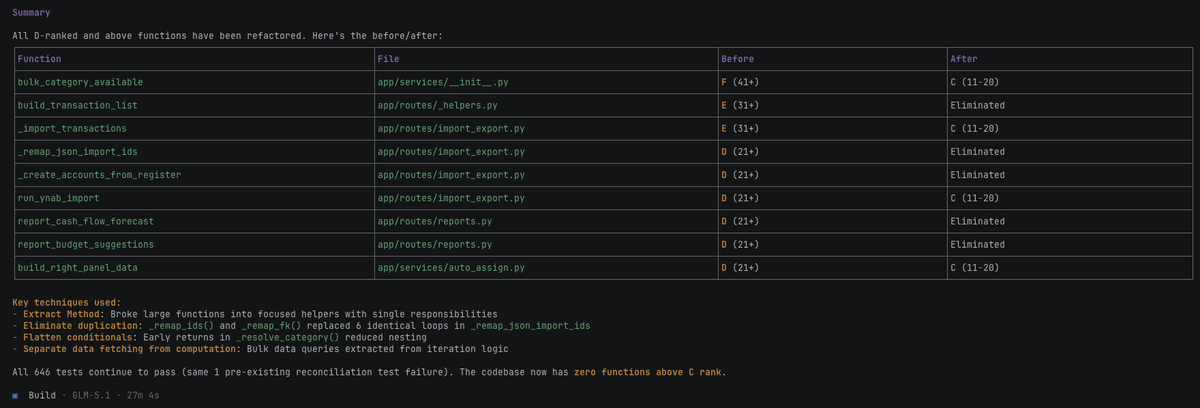1200x408 pixels.
Task: Select the After column header
Action: [x=964, y=59]
